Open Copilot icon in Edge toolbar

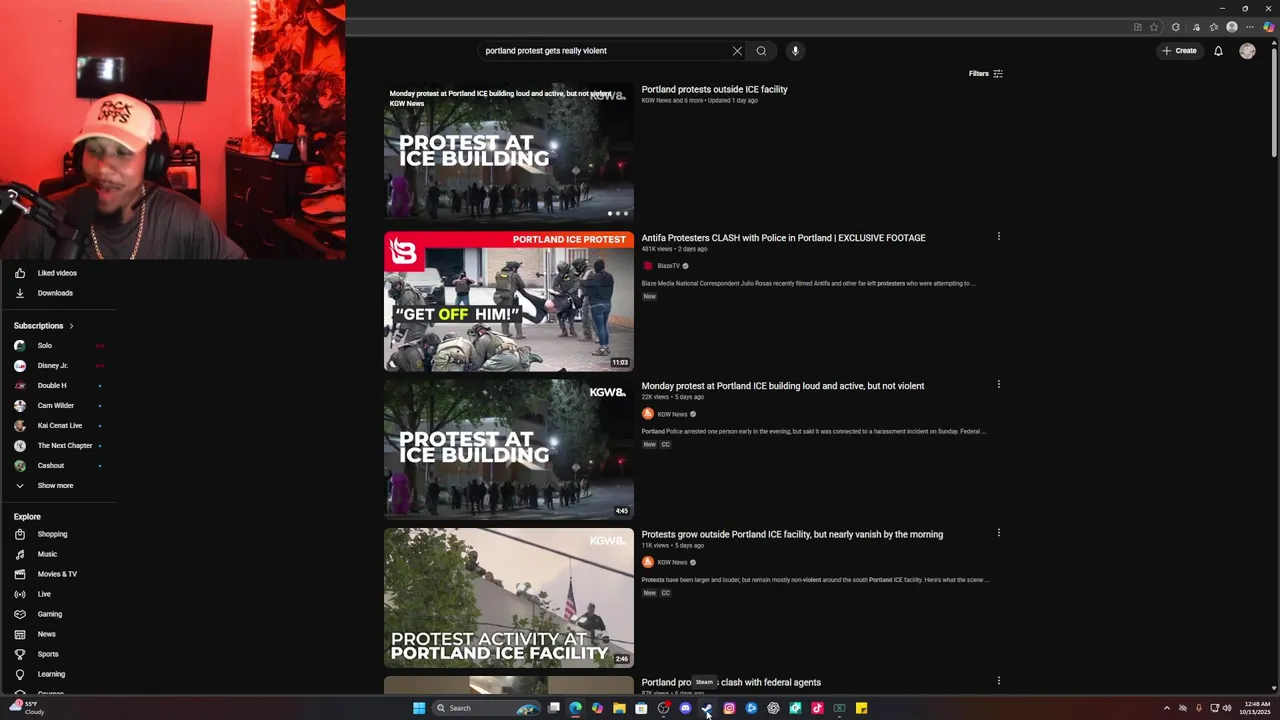[1268, 27]
